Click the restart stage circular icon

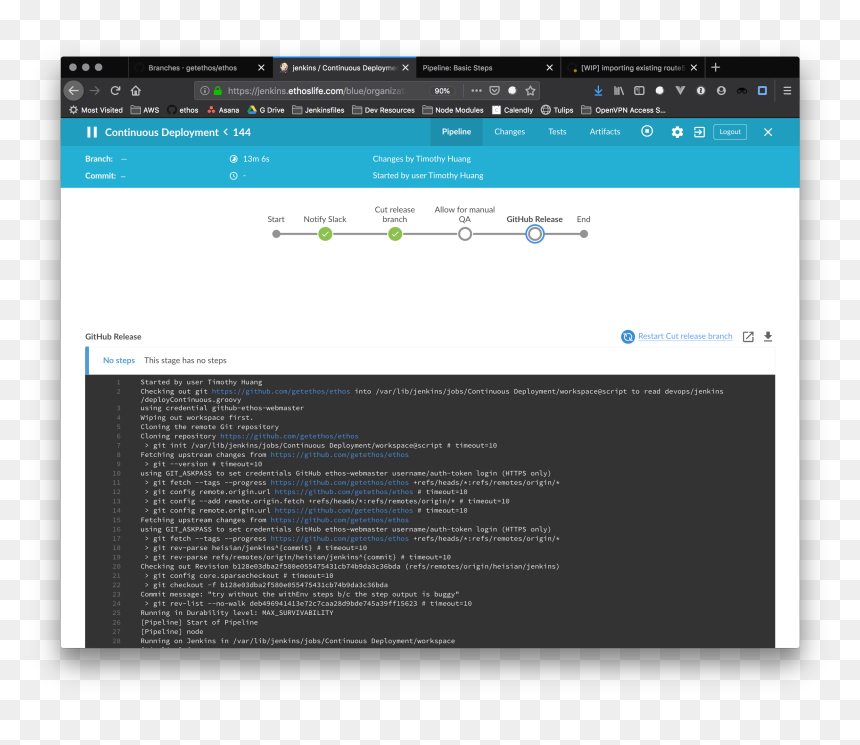tap(627, 337)
